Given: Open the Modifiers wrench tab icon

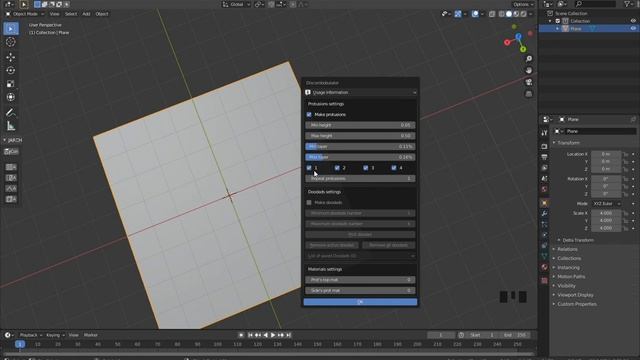Looking at the screenshot, I should 544,213.
